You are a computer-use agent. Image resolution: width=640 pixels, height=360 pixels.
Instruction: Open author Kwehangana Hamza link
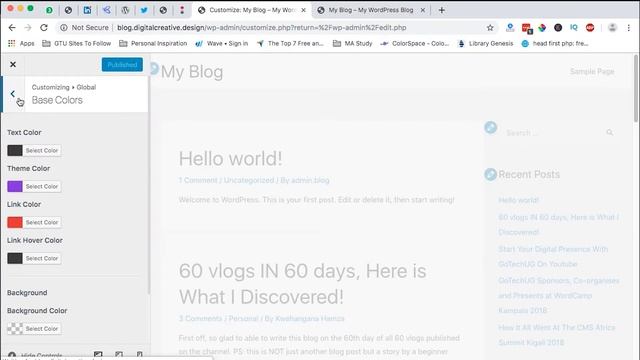click(x=310, y=318)
